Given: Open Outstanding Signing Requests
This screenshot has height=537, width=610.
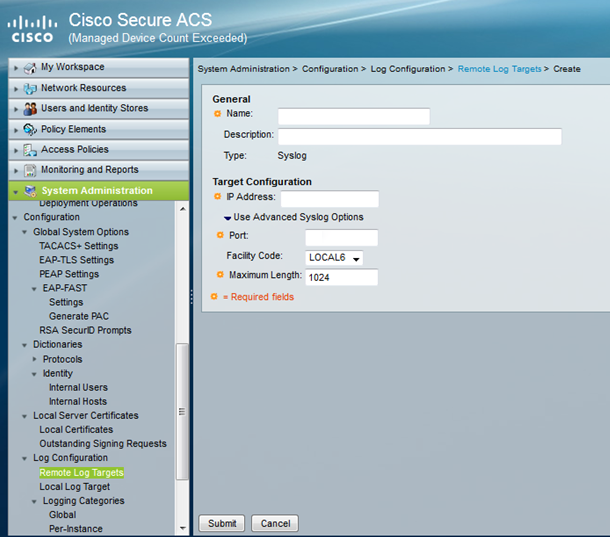Looking at the screenshot, I should coord(103,444).
